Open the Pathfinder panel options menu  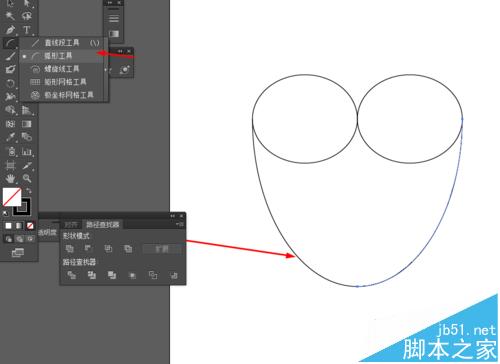click(x=180, y=224)
